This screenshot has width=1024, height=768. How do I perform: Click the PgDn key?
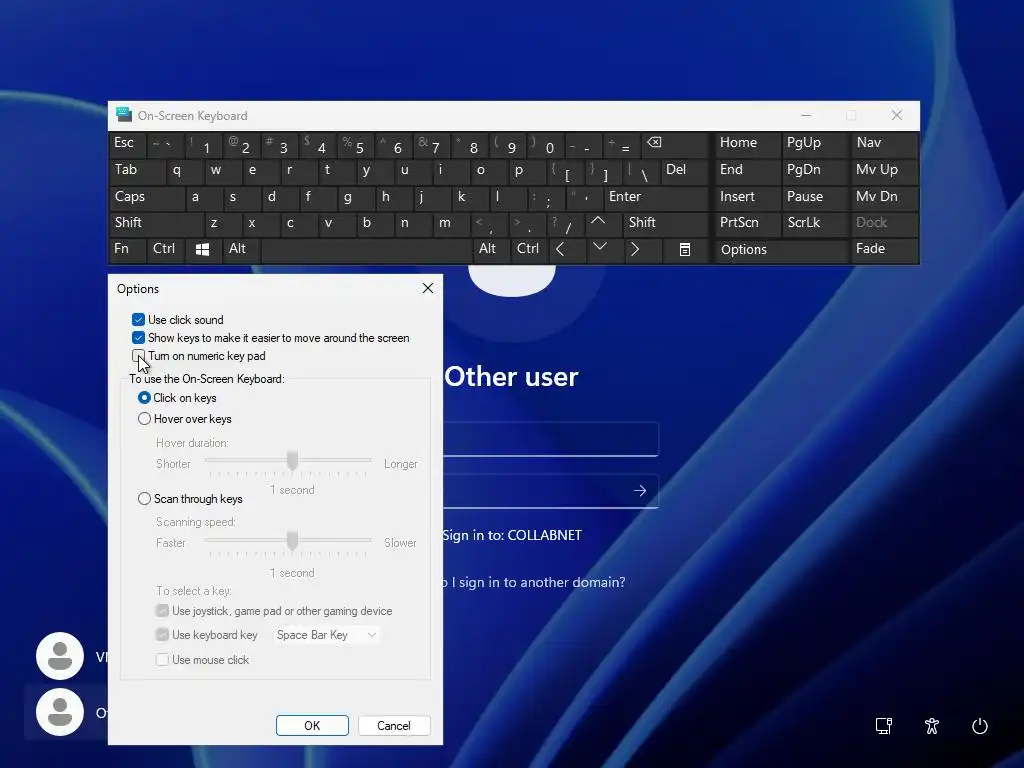[x=815, y=170]
